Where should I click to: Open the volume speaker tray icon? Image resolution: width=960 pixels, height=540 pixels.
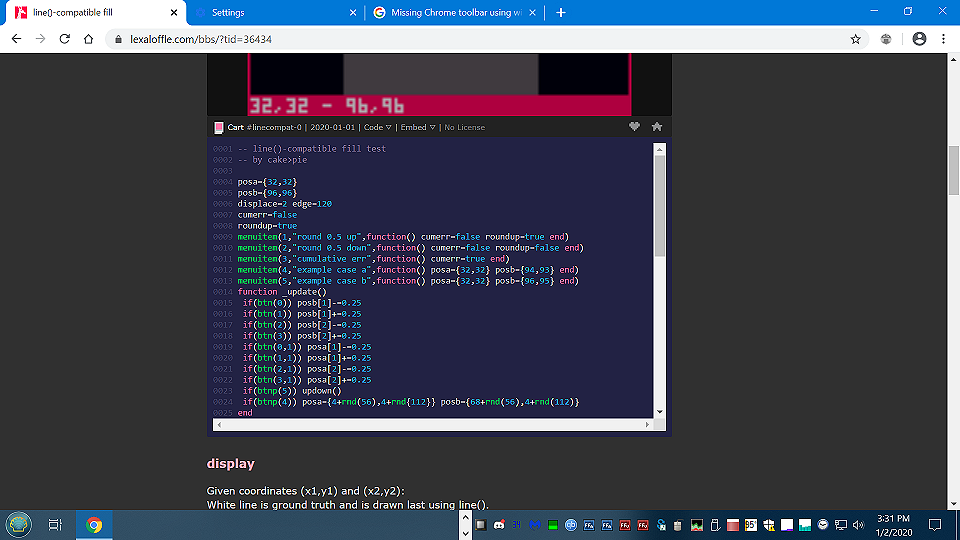coord(858,525)
